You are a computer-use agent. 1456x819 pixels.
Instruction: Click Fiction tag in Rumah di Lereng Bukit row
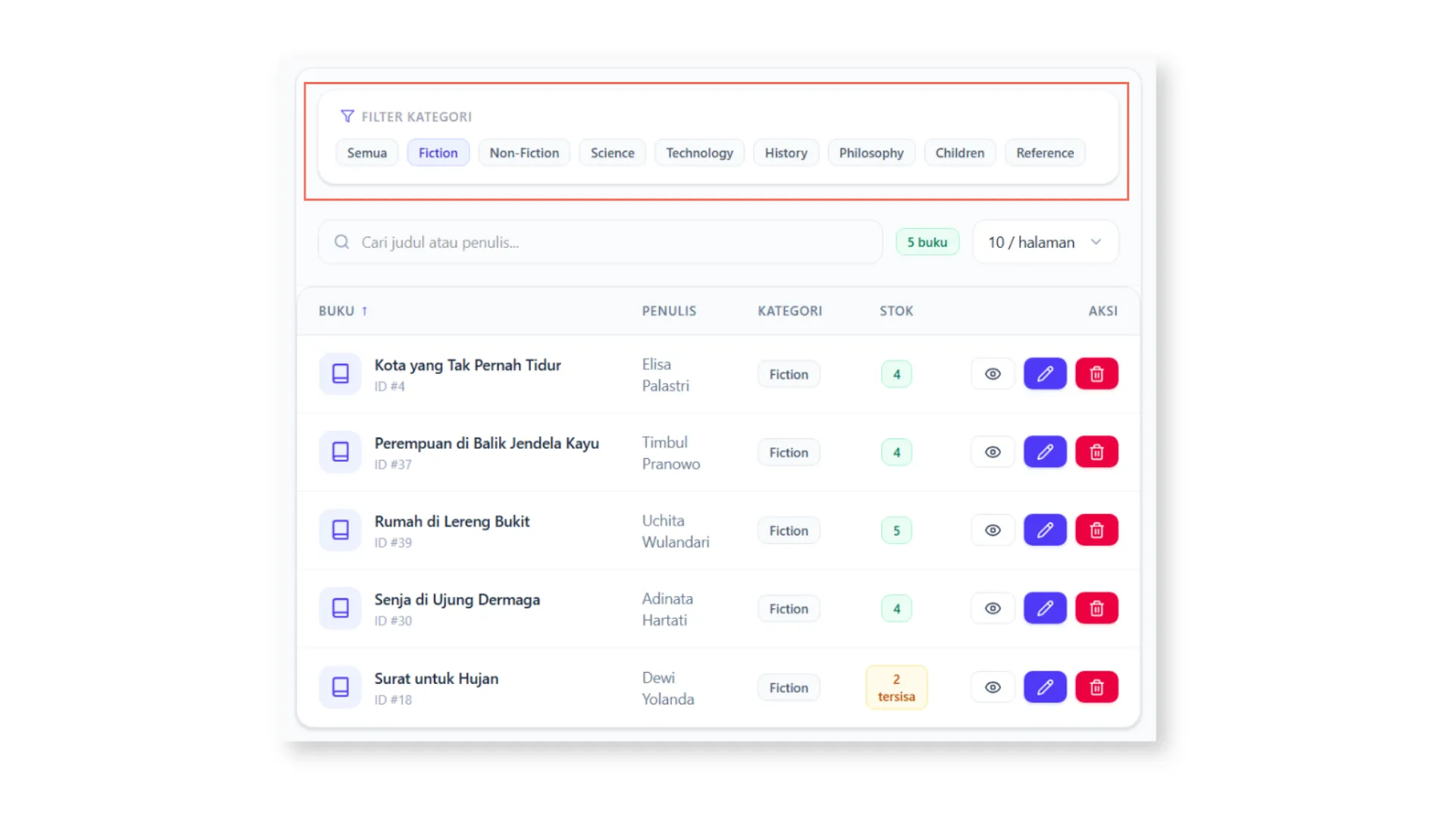(x=789, y=531)
